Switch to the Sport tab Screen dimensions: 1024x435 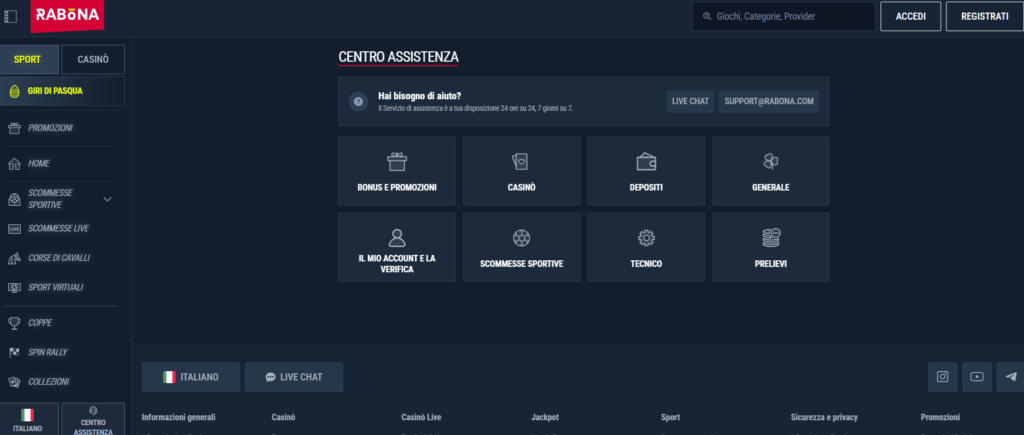tap(27, 59)
